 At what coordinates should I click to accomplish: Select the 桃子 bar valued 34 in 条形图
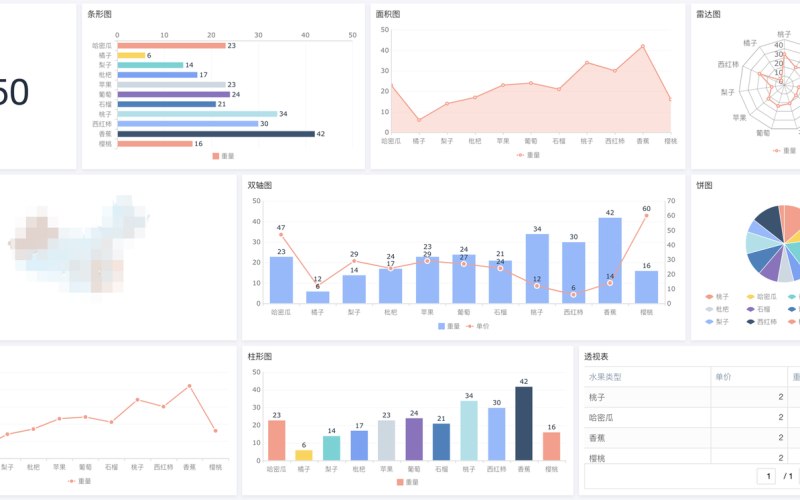coord(197,114)
